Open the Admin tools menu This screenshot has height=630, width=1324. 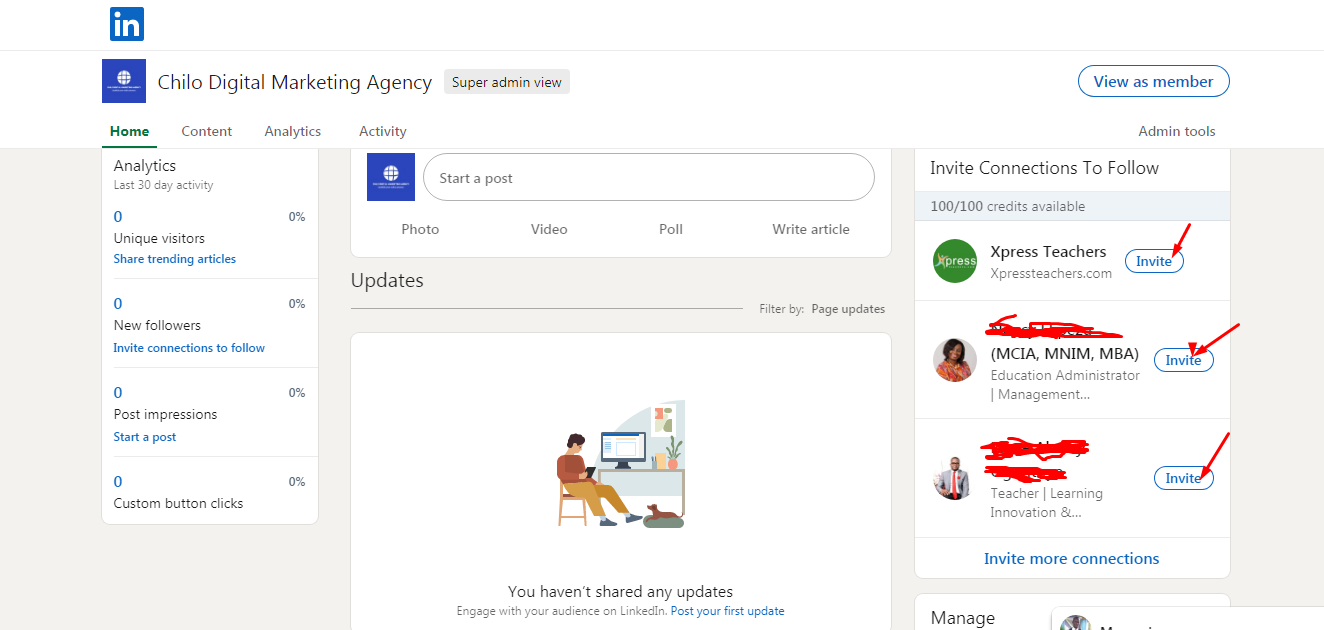(x=1177, y=131)
